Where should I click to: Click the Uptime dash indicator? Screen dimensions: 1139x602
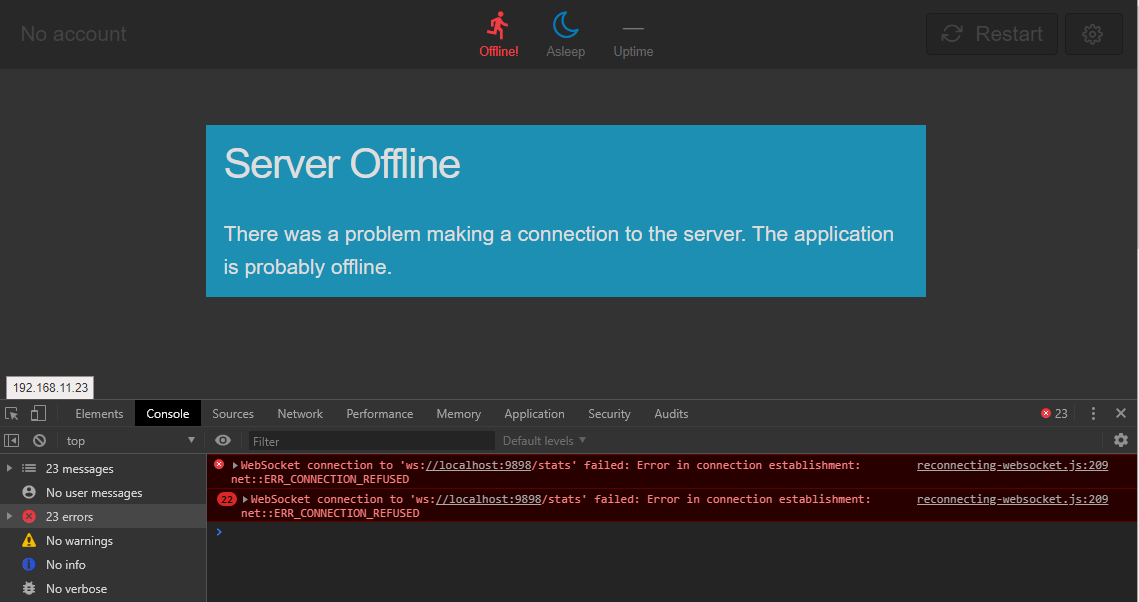point(633,29)
